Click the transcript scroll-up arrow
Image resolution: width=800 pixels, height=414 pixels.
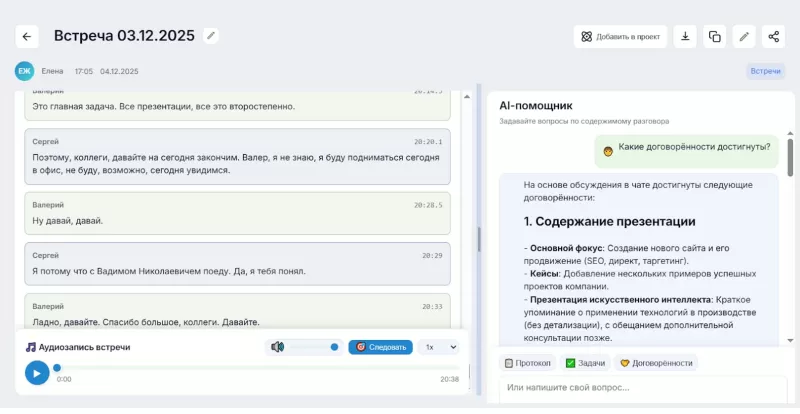coord(467,96)
